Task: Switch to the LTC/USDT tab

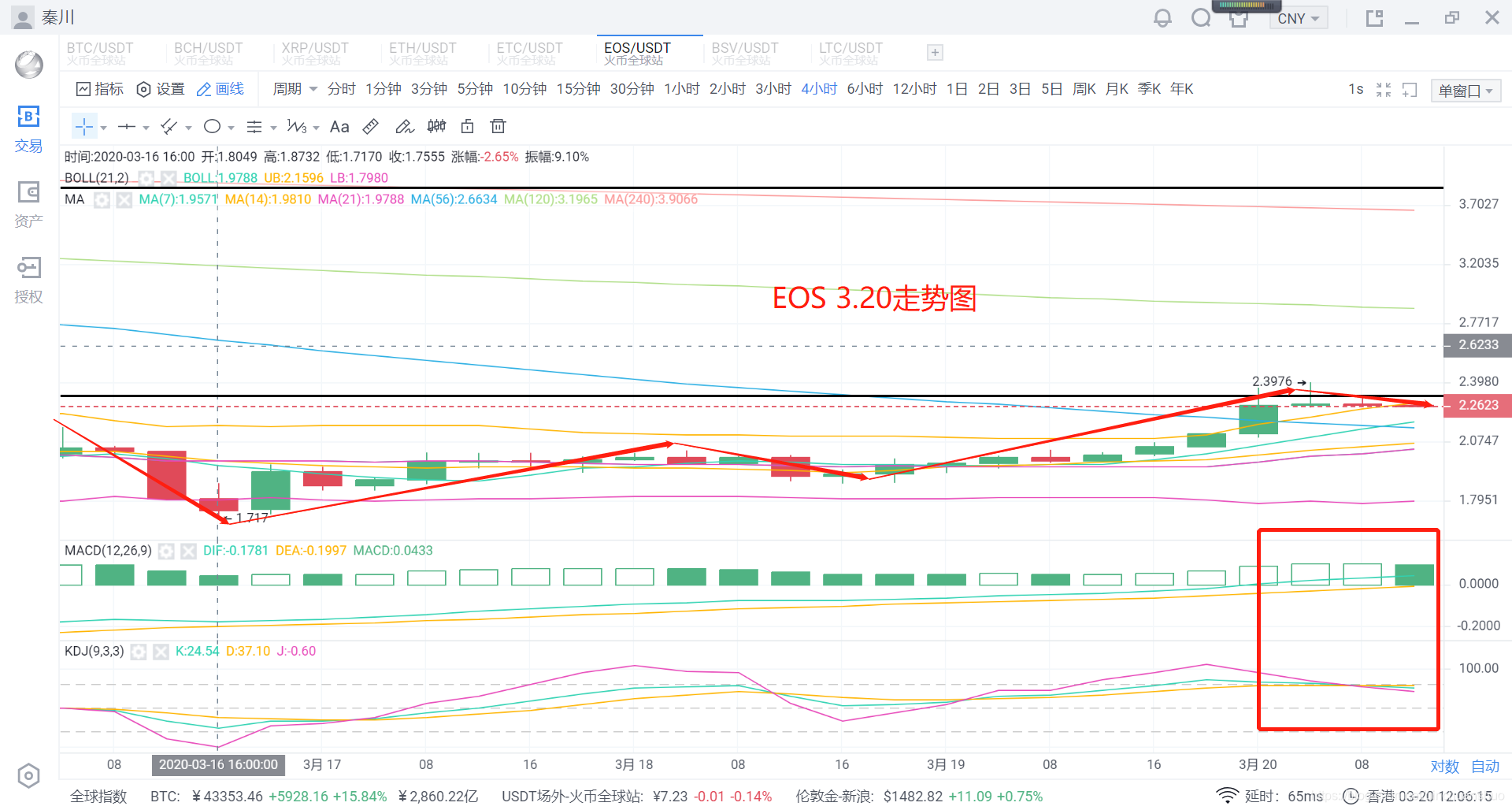Action: 851,53
